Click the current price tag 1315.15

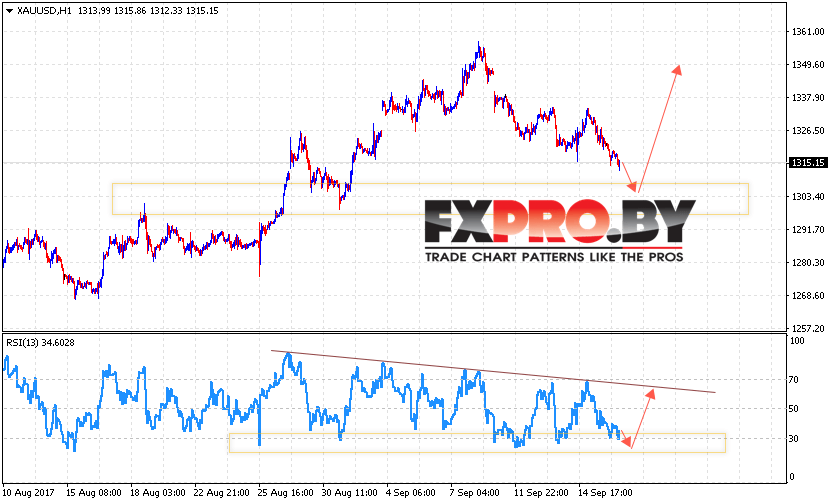807,163
